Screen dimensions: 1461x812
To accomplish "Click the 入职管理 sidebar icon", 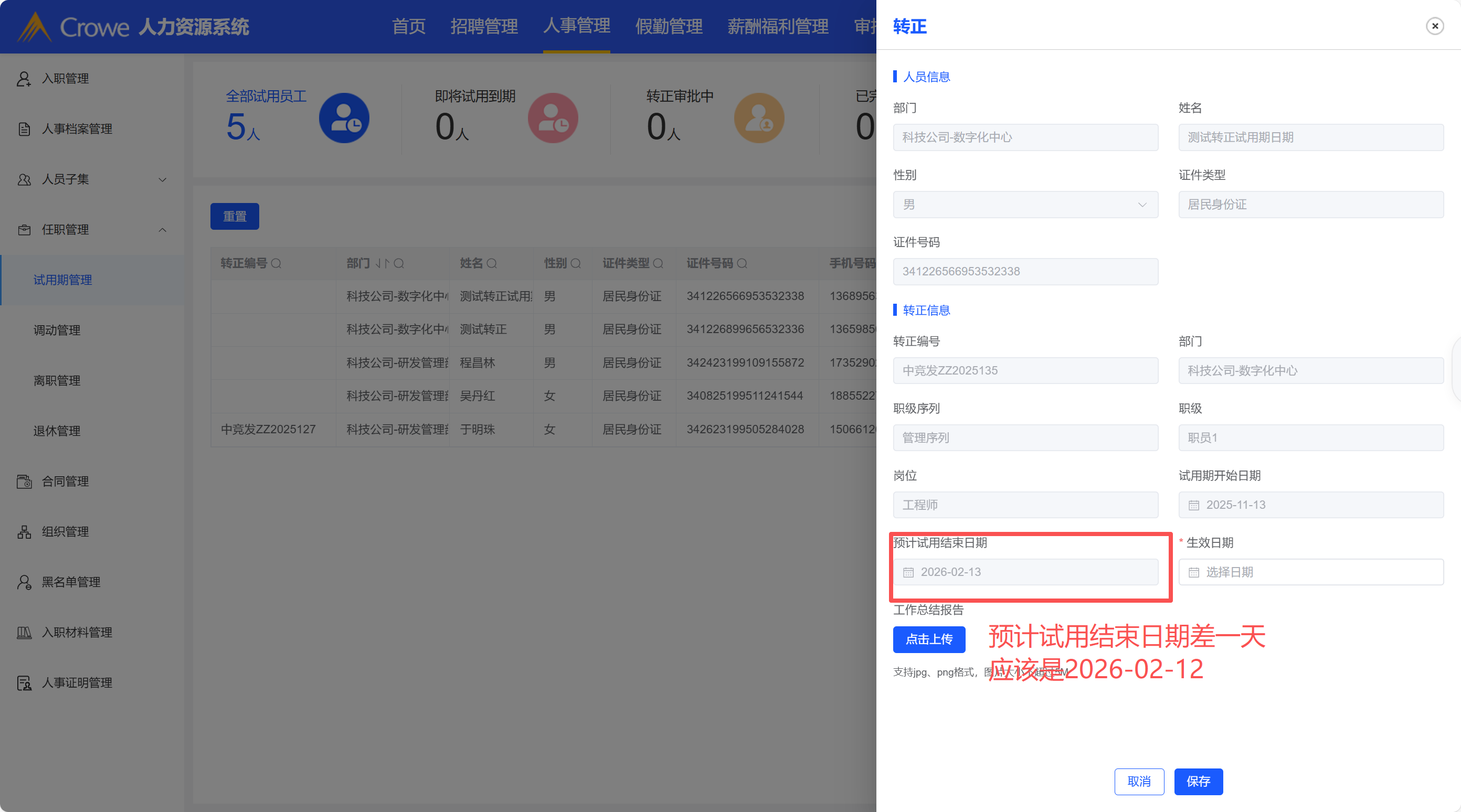I will click(x=24, y=78).
